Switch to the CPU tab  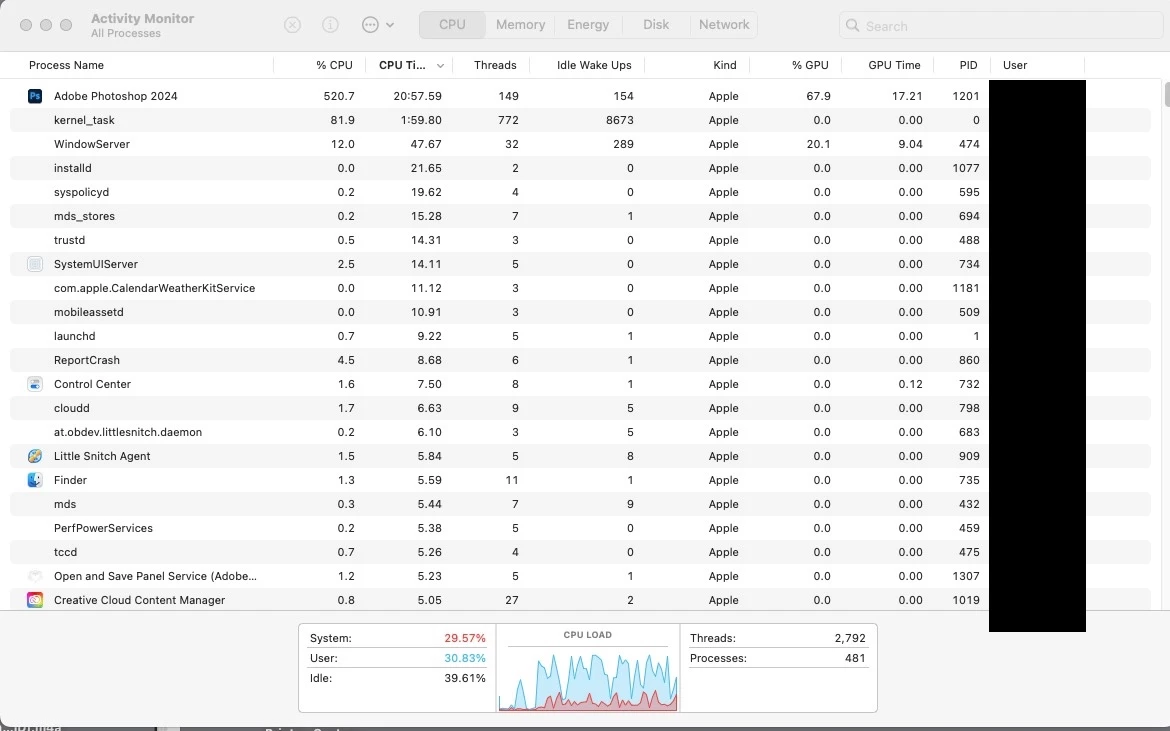coord(452,25)
